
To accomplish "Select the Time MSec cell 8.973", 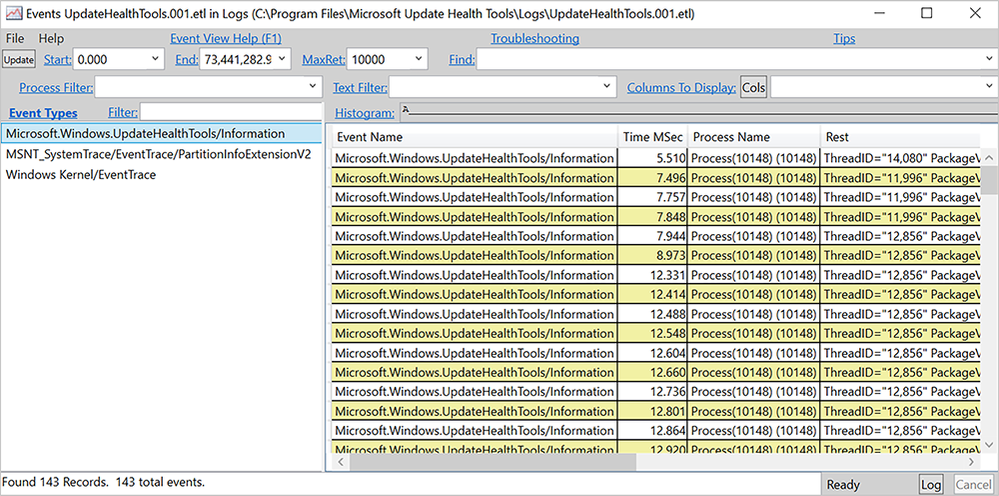I will point(652,255).
